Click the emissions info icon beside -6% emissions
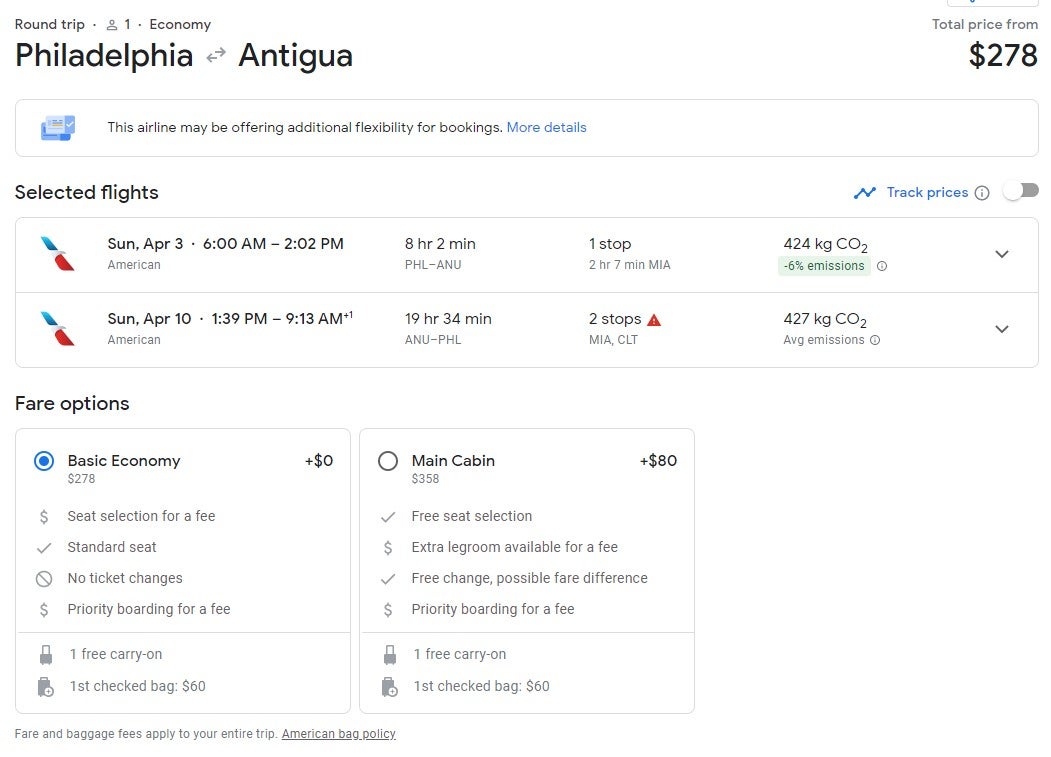The height and width of the screenshot is (757, 1051). click(881, 266)
